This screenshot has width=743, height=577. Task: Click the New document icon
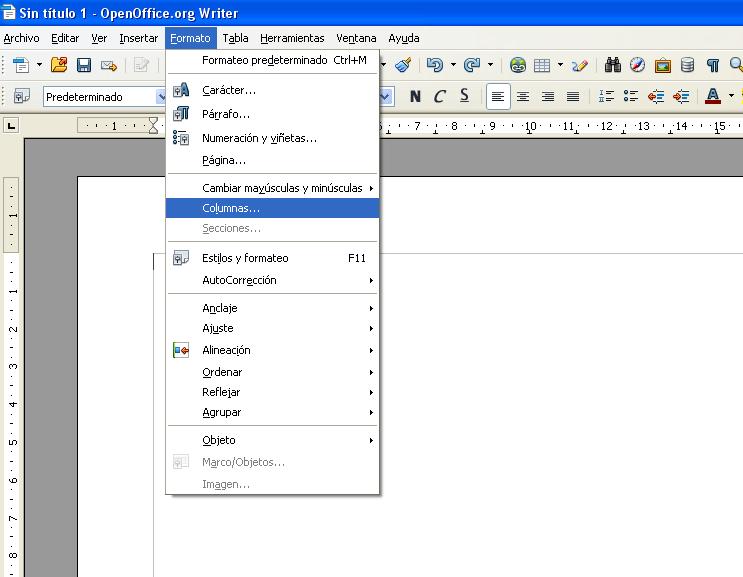point(20,65)
